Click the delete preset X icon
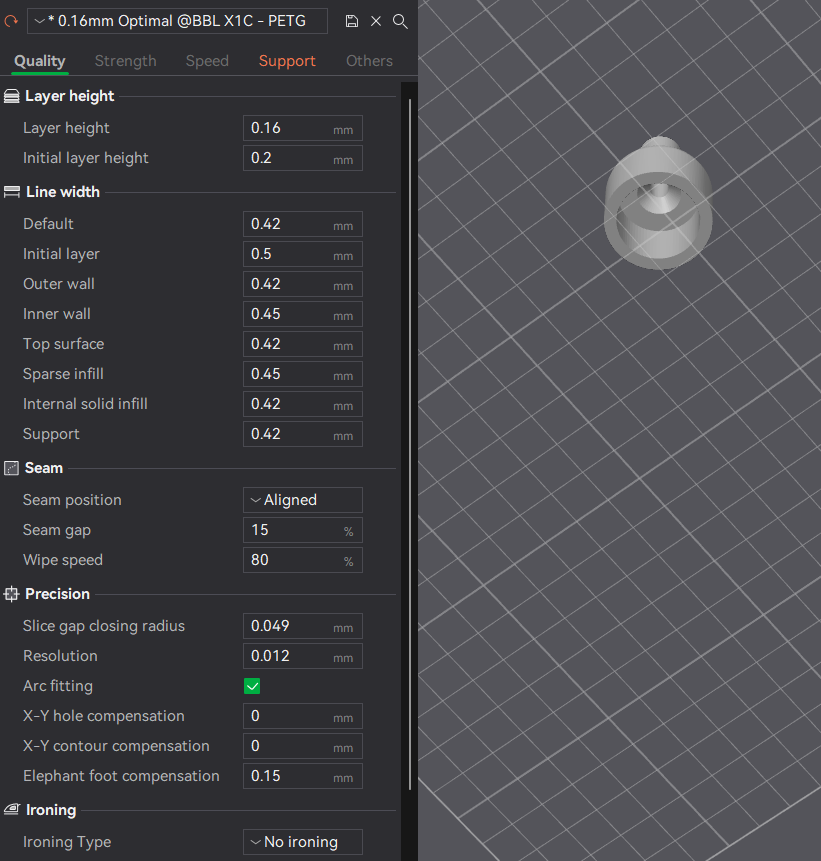The width and height of the screenshot is (821, 861). 376,21
